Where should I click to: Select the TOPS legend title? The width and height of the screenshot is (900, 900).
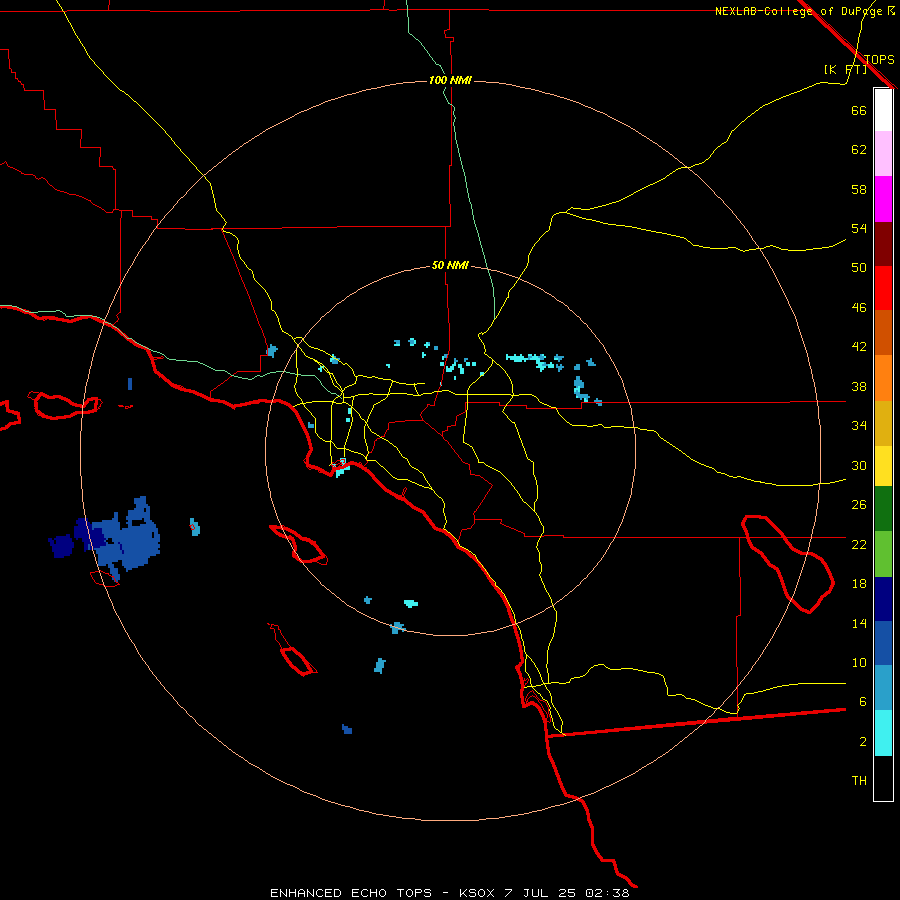coord(879,59)
